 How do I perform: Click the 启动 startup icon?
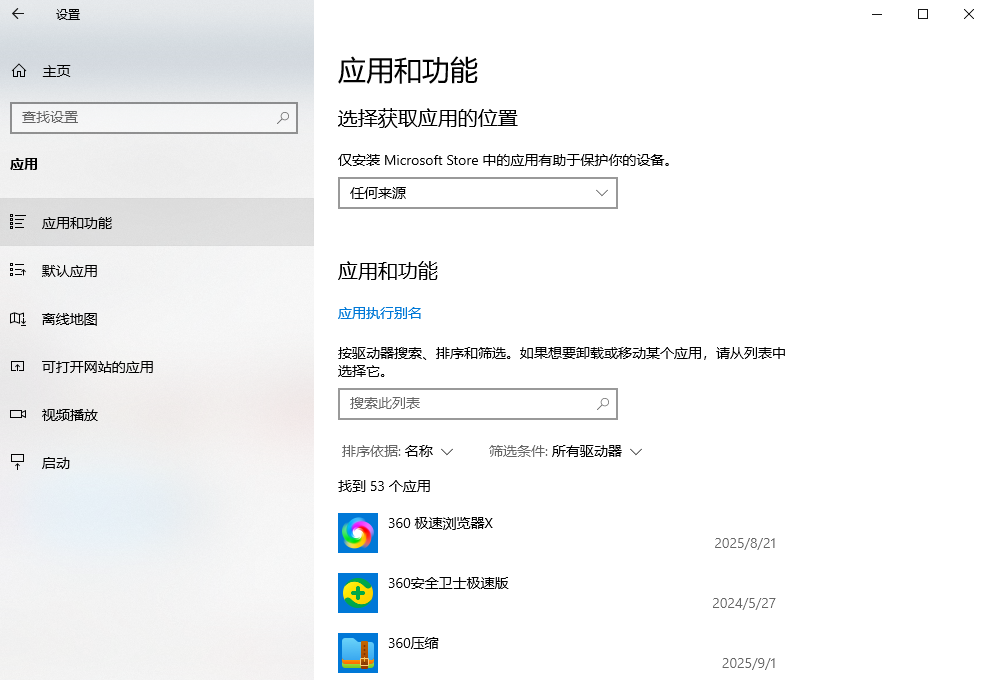tap(18, 462)
